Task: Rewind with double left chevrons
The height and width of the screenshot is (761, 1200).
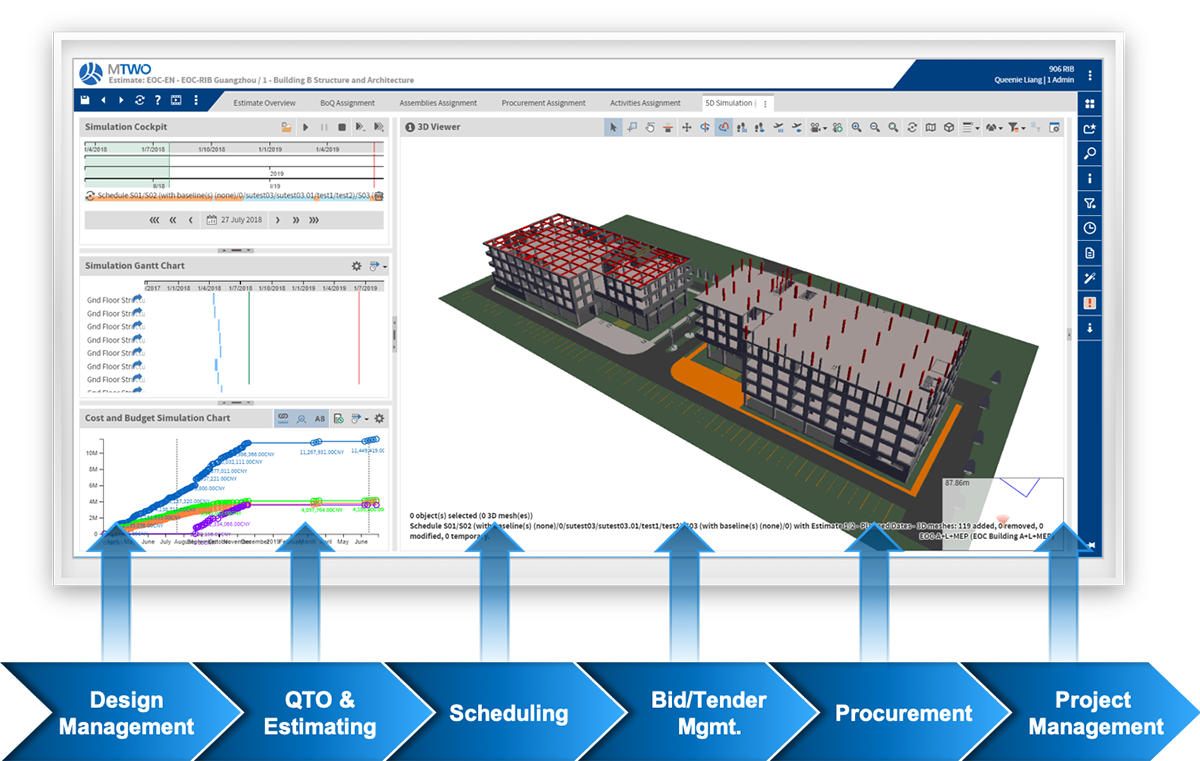Action: 173,220
